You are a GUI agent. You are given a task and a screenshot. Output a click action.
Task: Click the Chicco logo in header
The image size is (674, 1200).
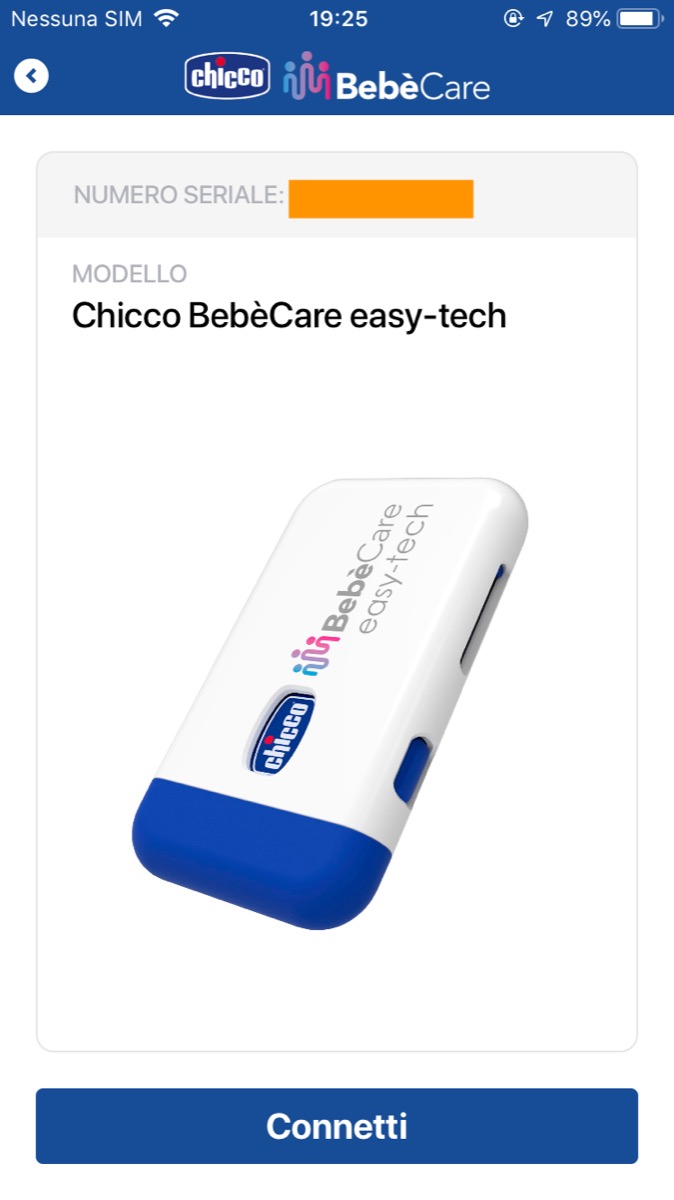coord(228,77)
